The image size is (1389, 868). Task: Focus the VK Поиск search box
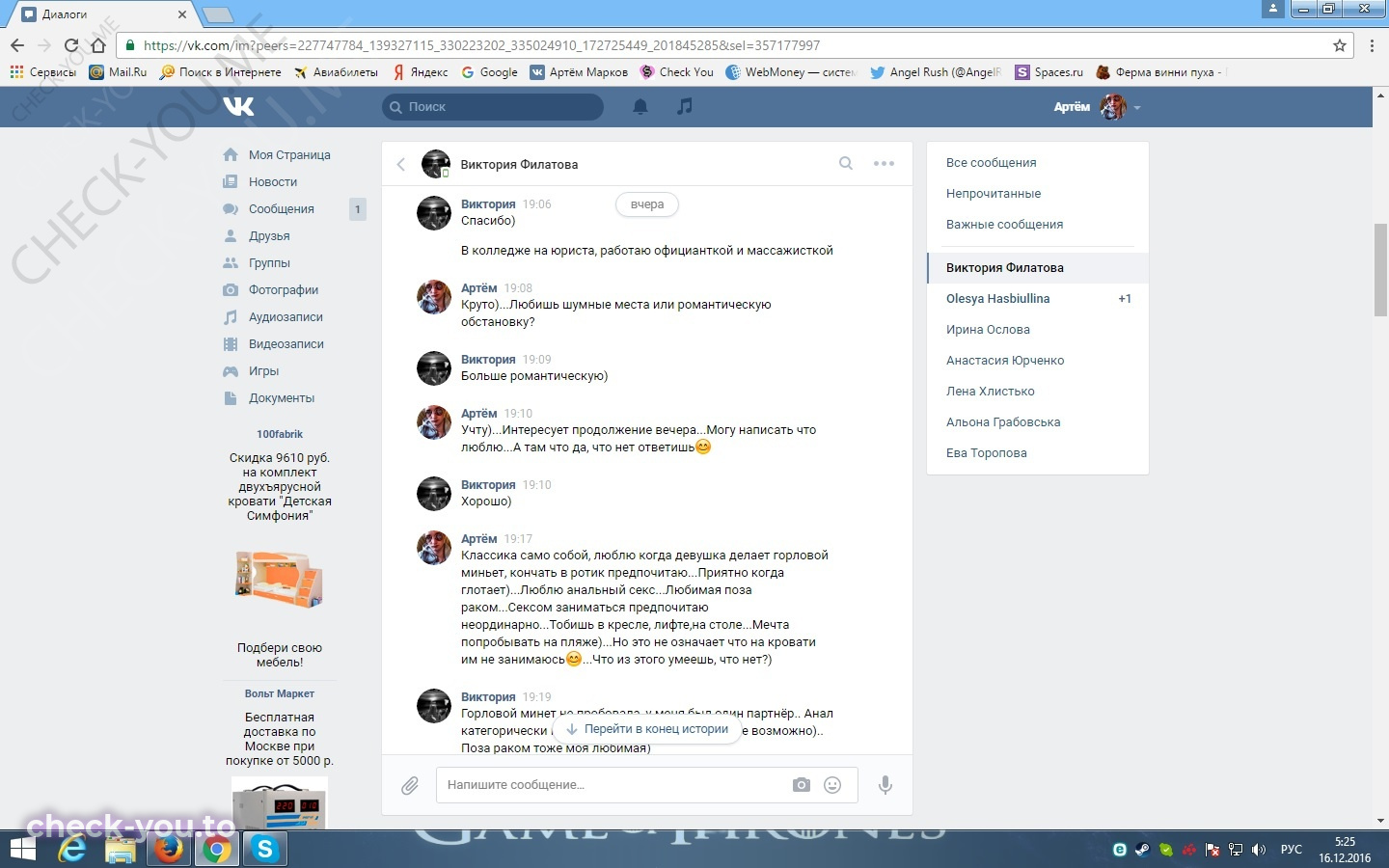coord(493,106)
